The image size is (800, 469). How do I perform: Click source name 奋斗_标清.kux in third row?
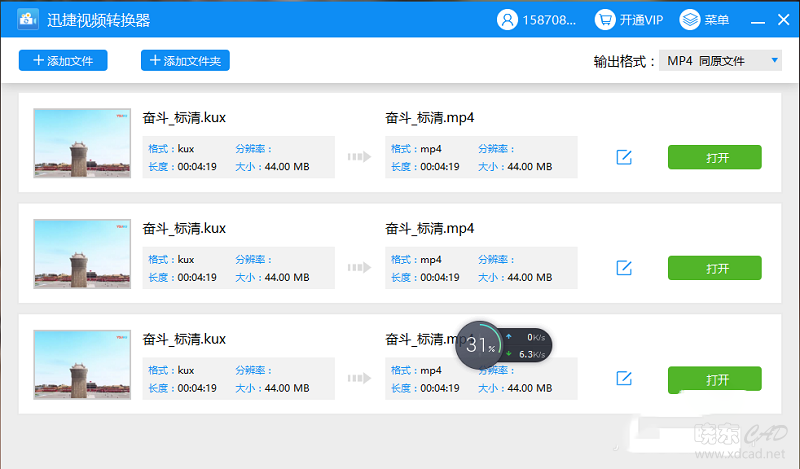click(x=184, y=339)
